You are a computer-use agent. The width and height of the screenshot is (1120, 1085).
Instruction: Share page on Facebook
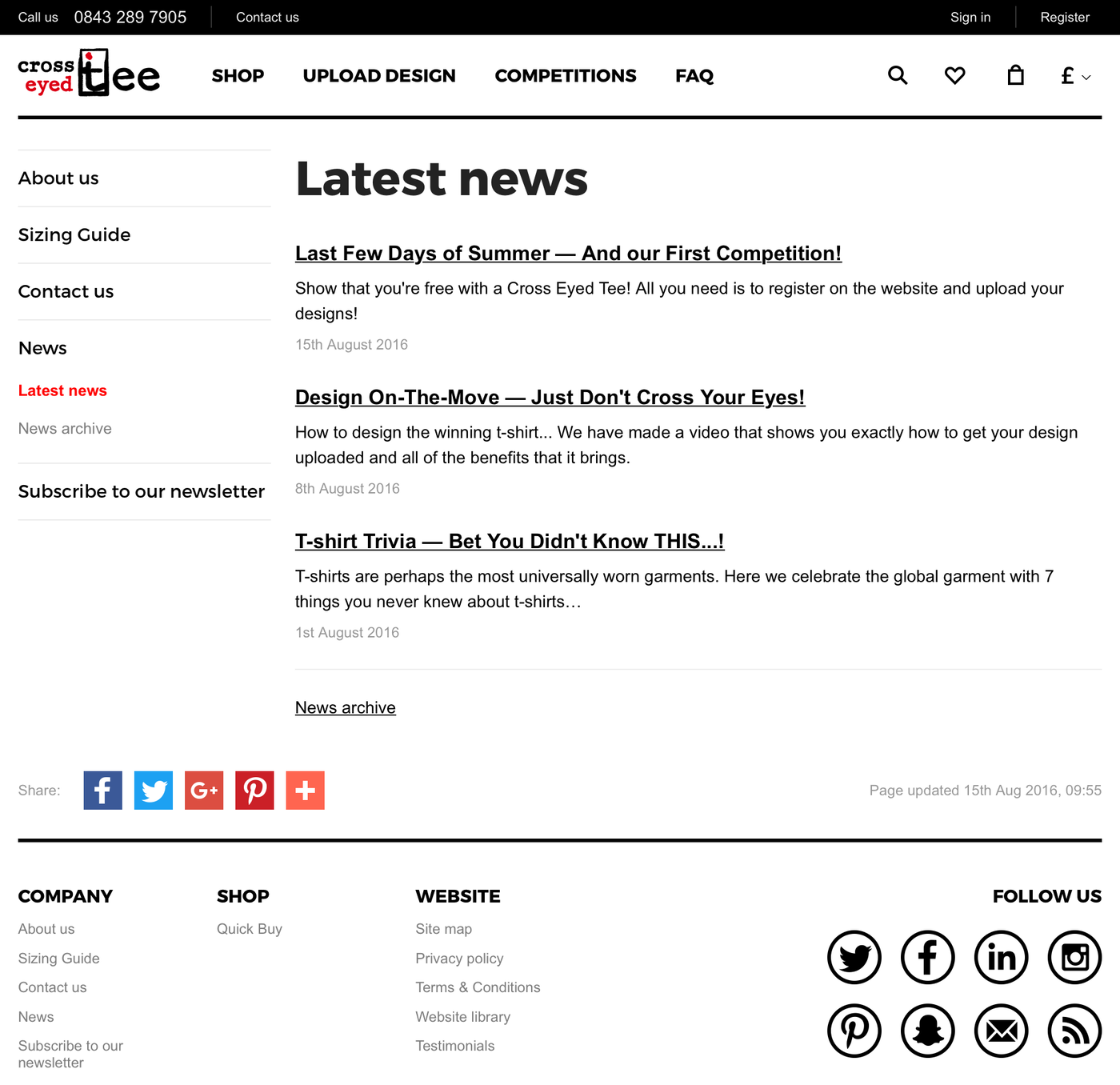coord(102,791)
